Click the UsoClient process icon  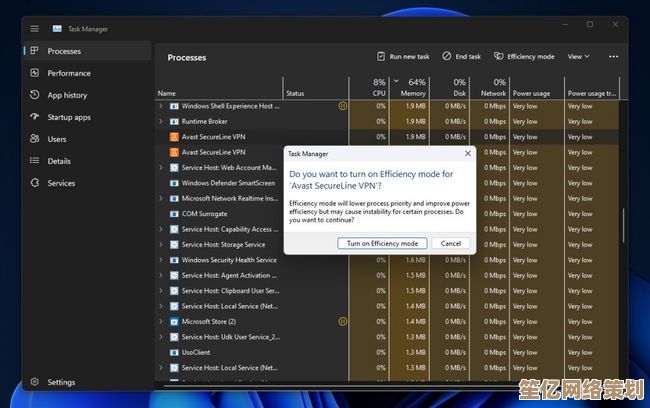174,352
